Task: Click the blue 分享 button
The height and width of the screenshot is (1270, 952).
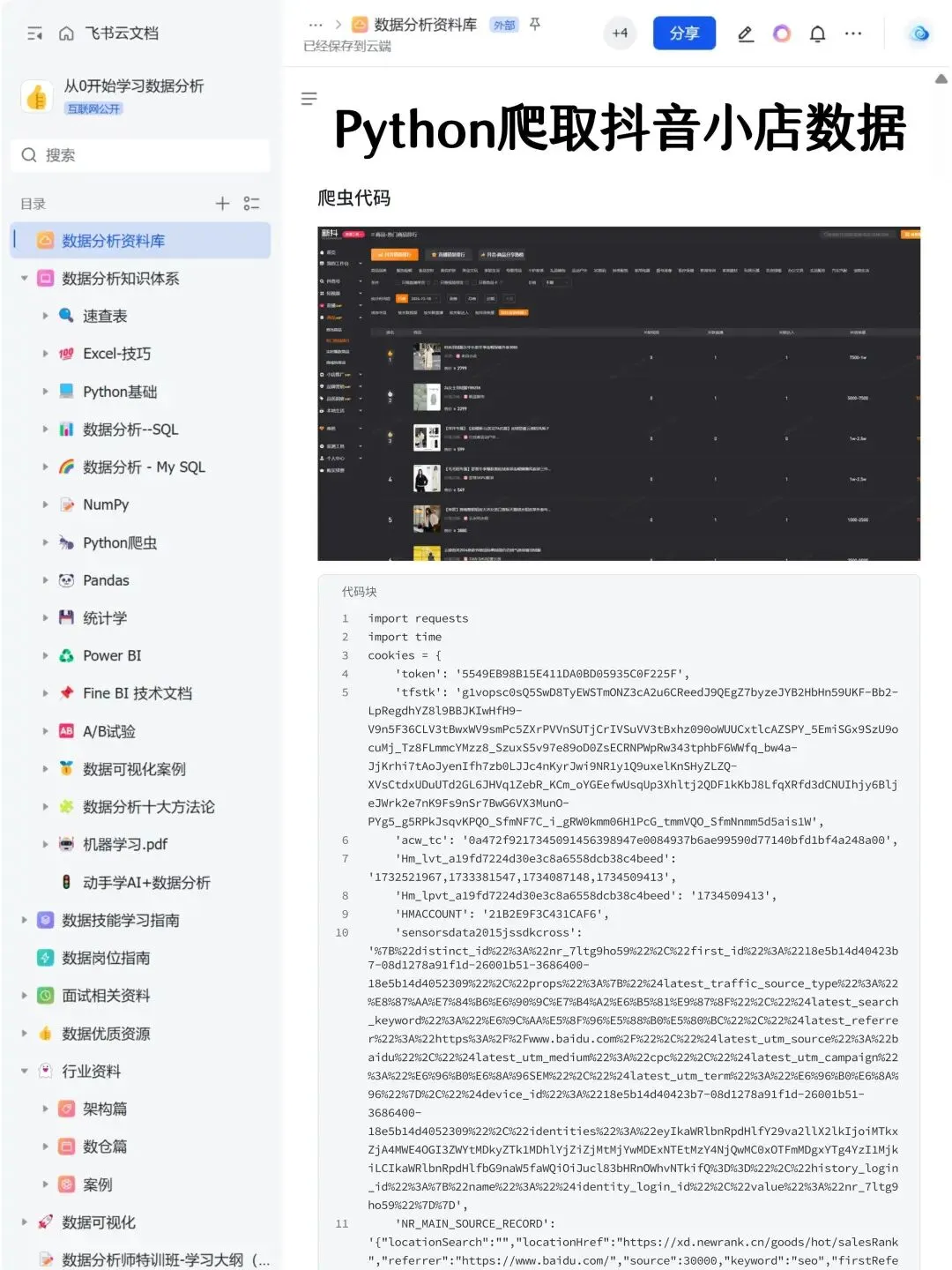Action: coord(684,34)
